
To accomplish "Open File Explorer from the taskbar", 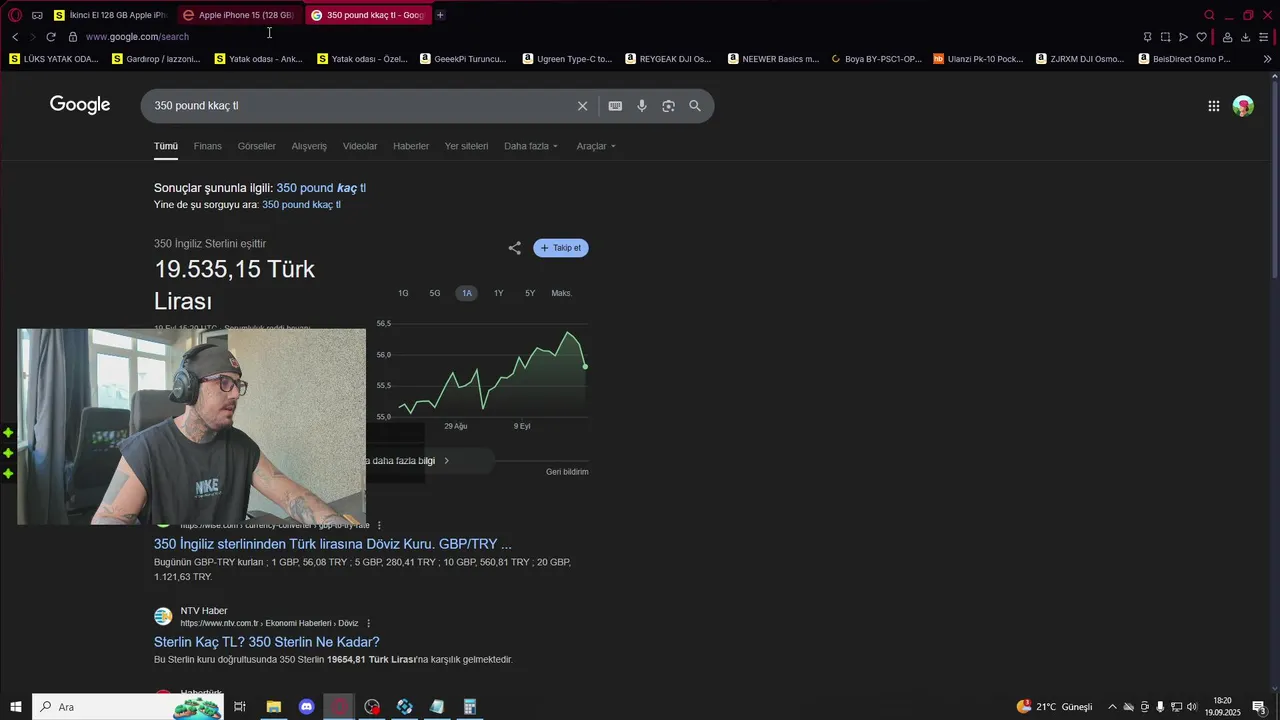I will [273, 707].
